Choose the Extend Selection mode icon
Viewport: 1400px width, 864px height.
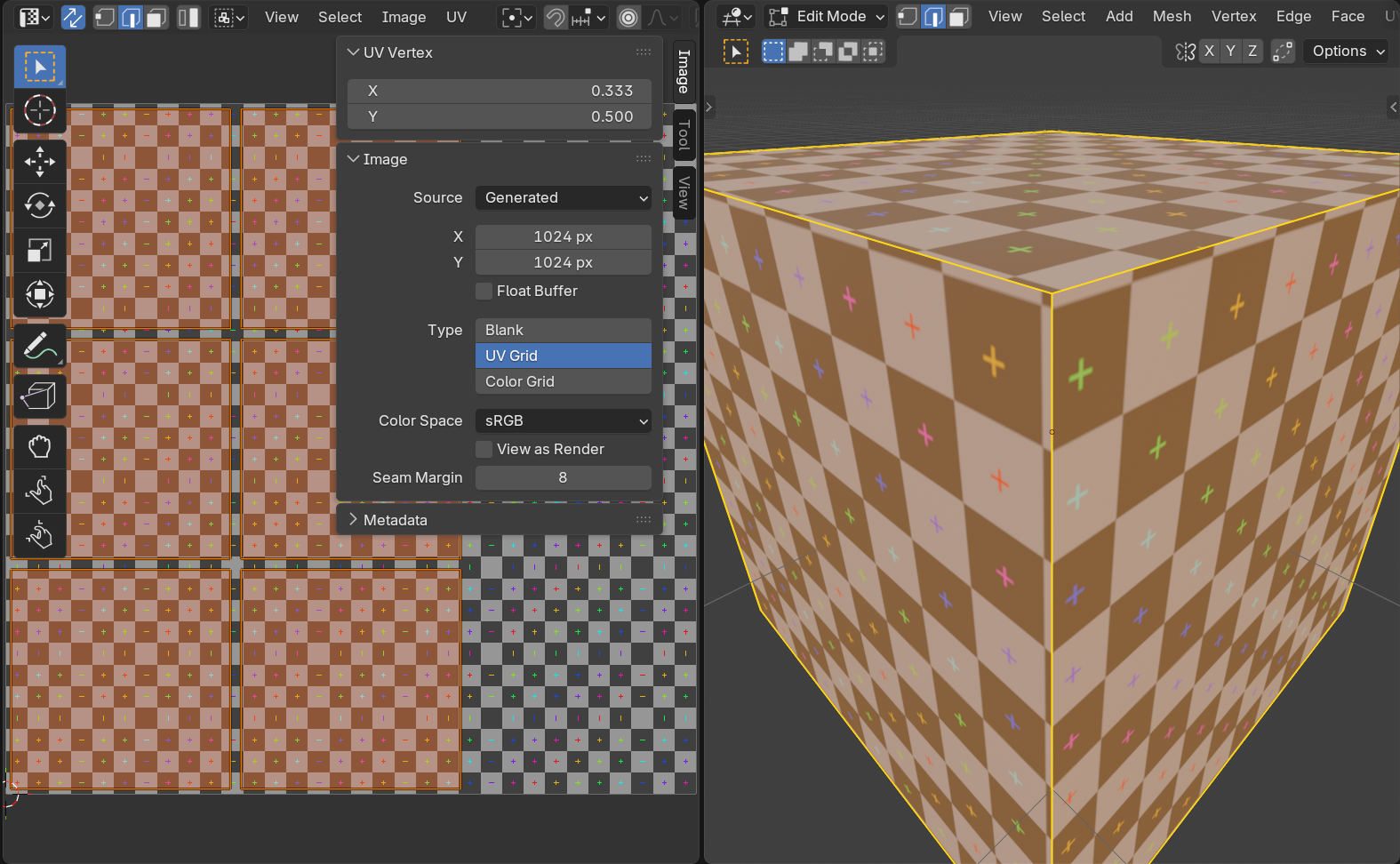(798, 52)
